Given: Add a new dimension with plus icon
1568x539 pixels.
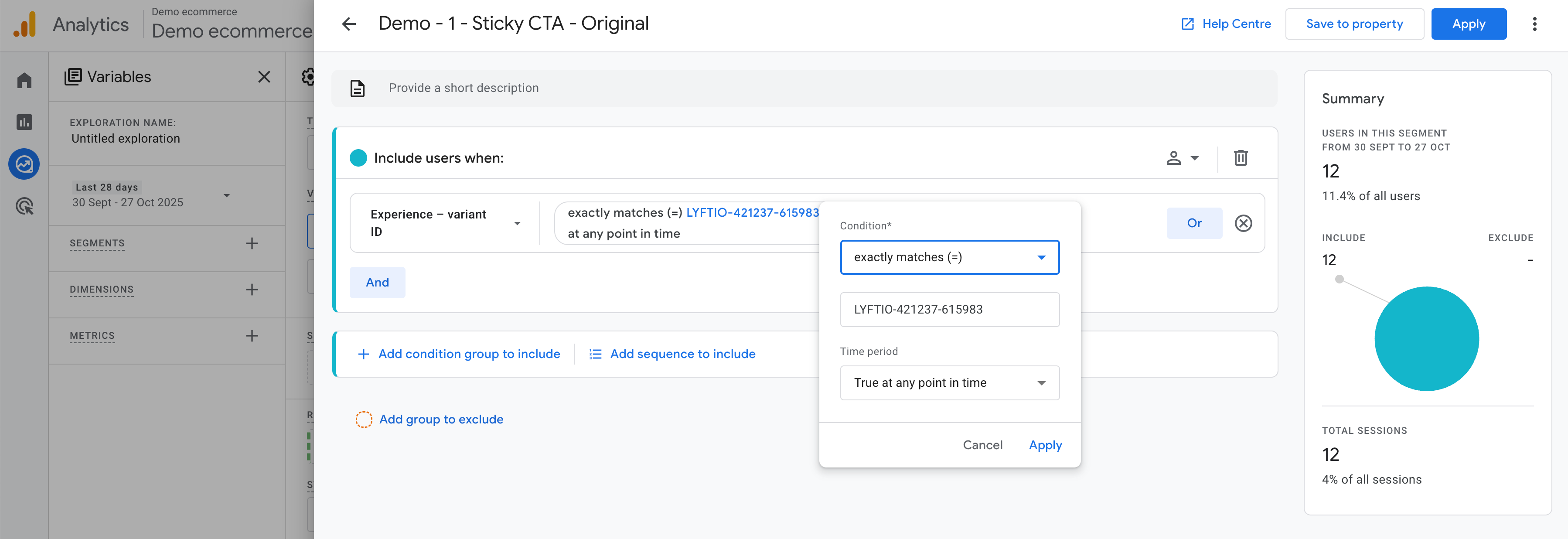Looking at the screenshot, I should (x=252, y=290).
